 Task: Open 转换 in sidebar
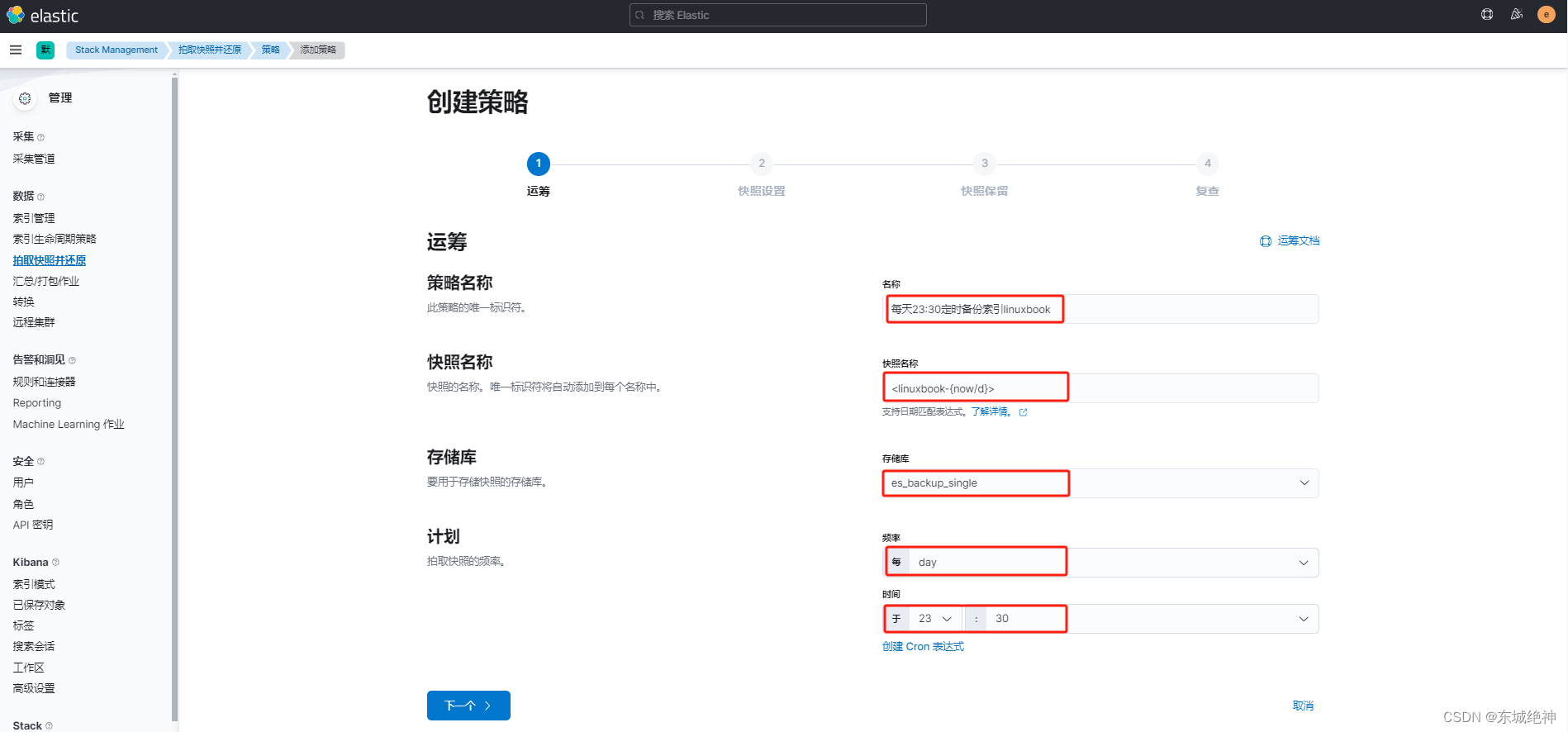coord(23,302)
